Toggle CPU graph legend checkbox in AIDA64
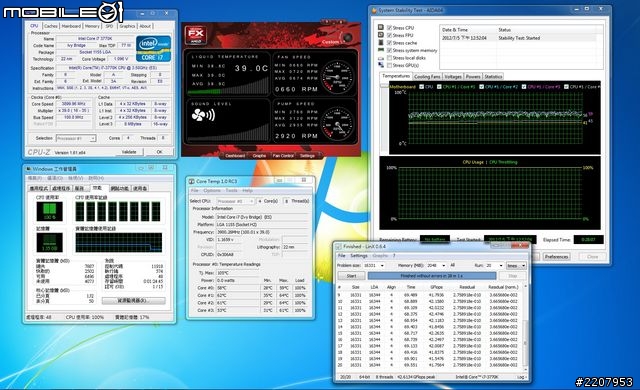Screen dimensions: 640x390 click(x=421, y=86)
